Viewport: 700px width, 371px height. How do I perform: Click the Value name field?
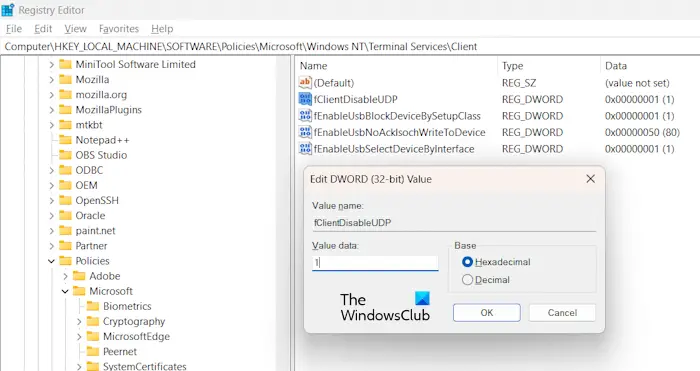454,223
